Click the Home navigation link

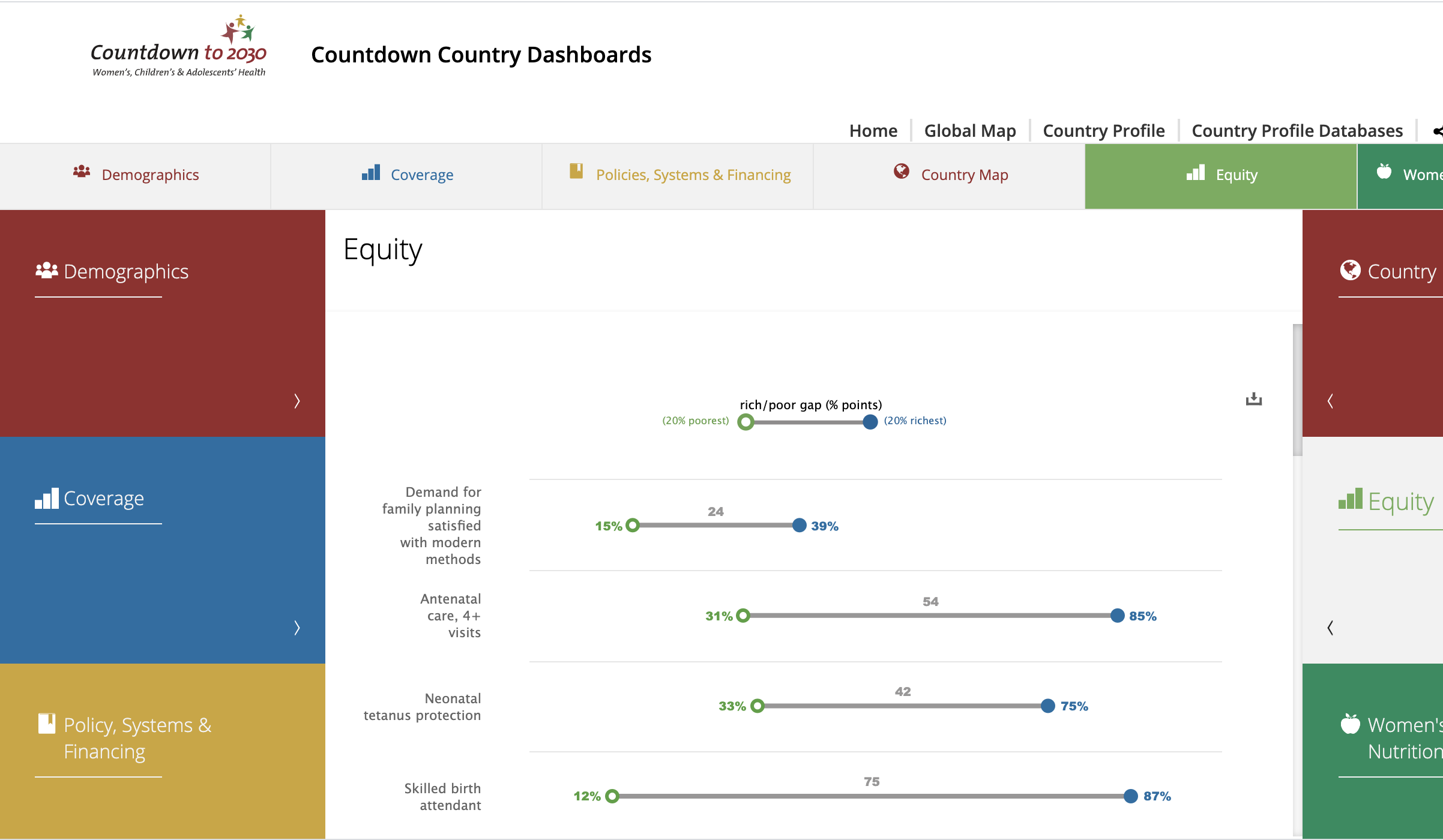pyautogui.click(x=873, y=130)
